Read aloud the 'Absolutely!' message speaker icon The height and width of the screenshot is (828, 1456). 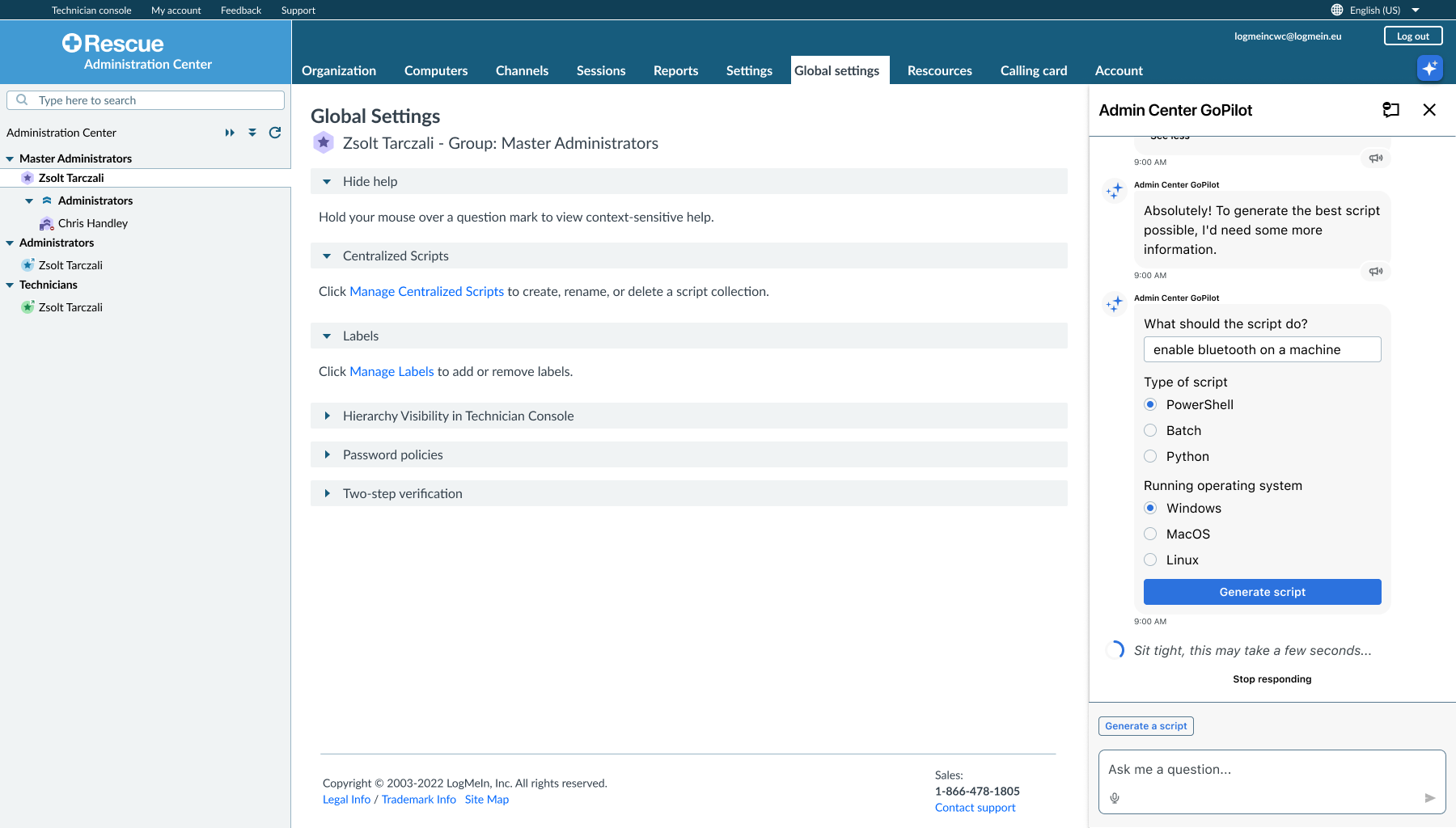coord(1375,271)
